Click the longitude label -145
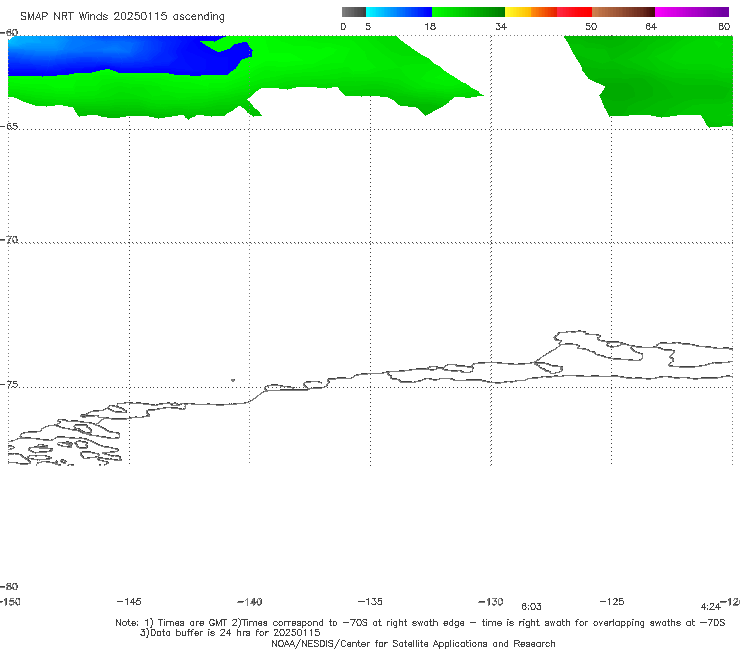 (x=129, y=601)
